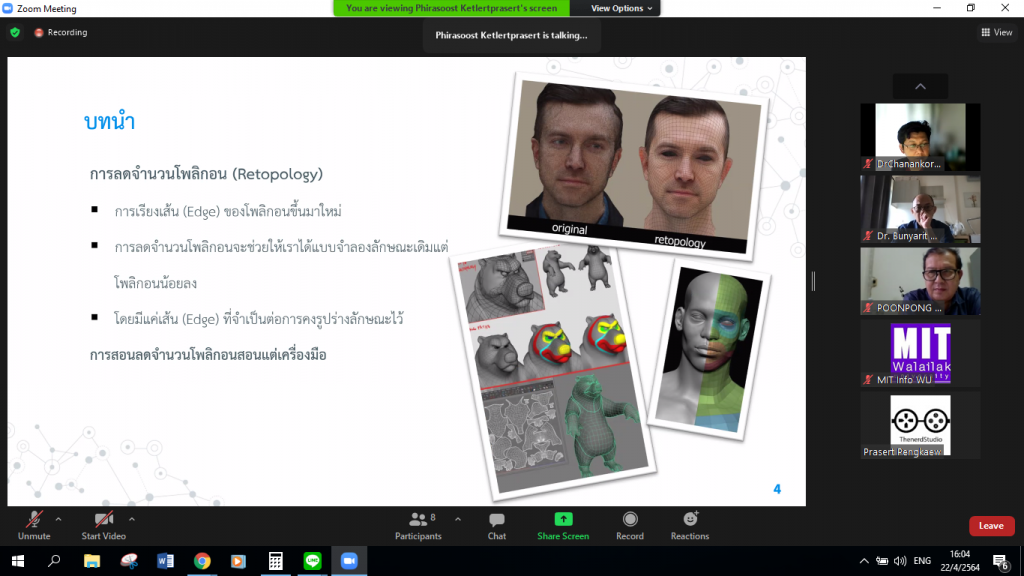Image resolution: width=1024 pixels, height=576 pixels.
Task: Click the green encryption shield icon
Action: click(x=15, y=32)
